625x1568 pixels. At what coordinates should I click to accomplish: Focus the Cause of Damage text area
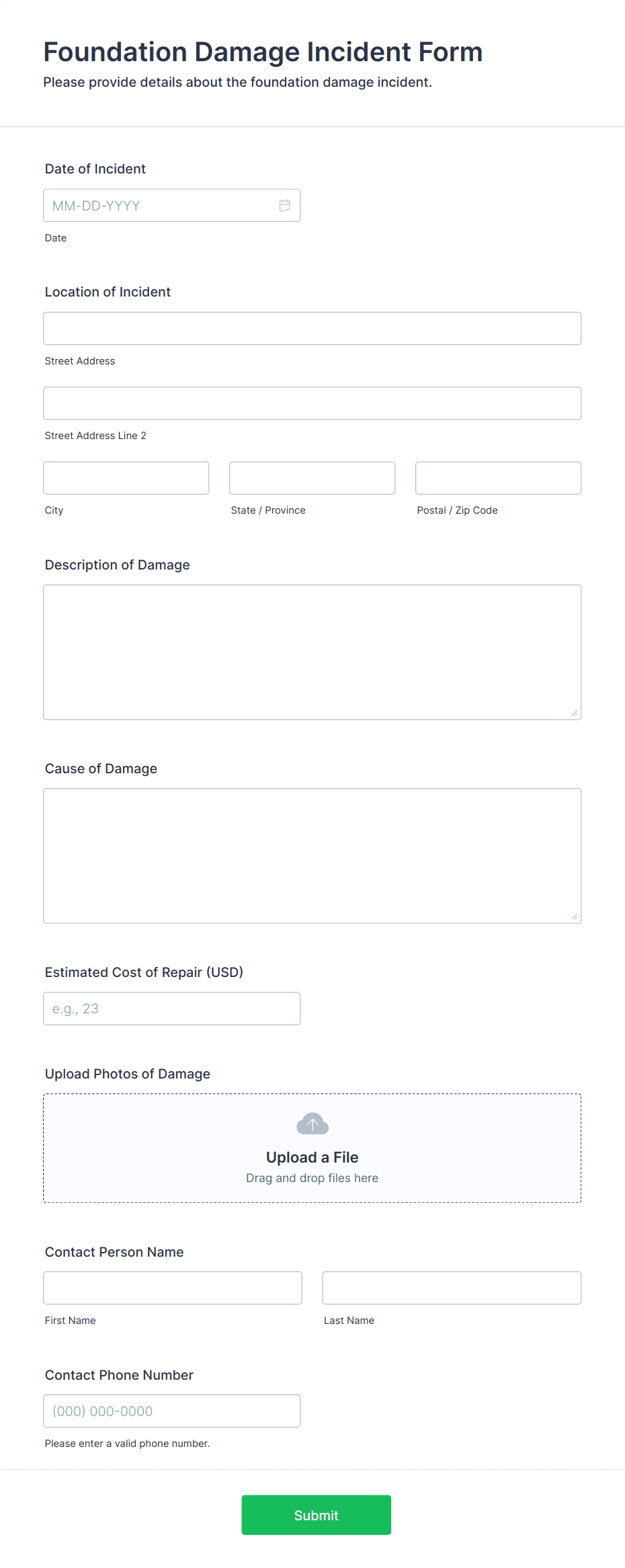tap(312, 856)
